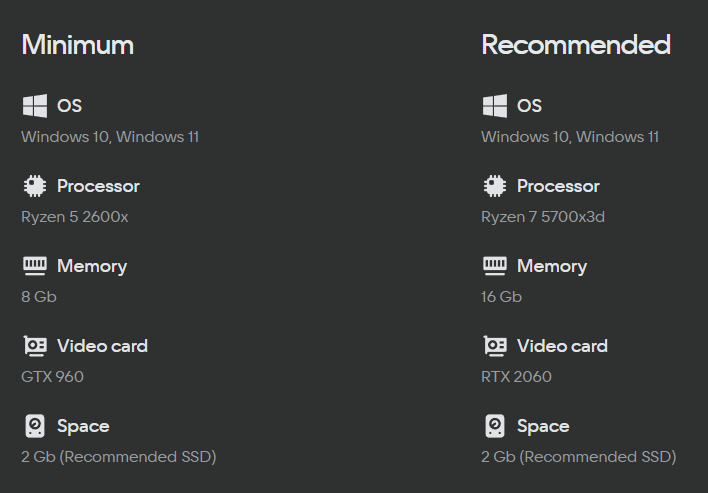Click the RAM memory icon under Recommended

[x=495, y=266]
